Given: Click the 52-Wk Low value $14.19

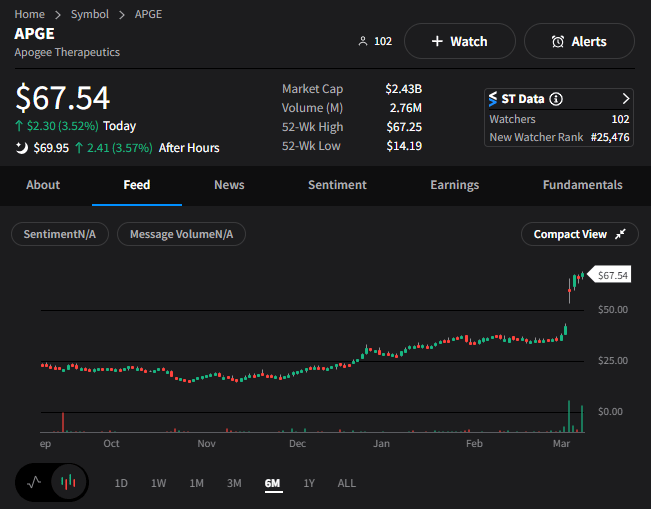Looking at the screenshot, I should tap(404, 146).
